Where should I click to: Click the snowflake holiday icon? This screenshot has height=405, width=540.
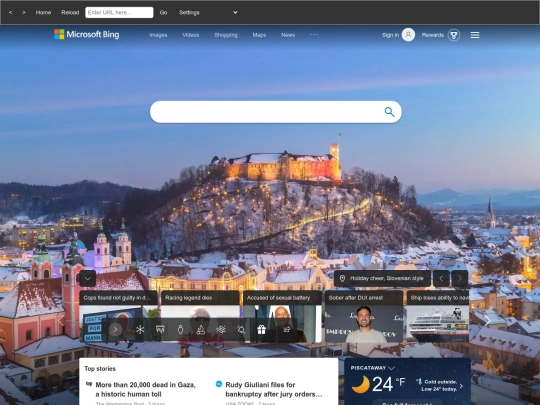140,330
